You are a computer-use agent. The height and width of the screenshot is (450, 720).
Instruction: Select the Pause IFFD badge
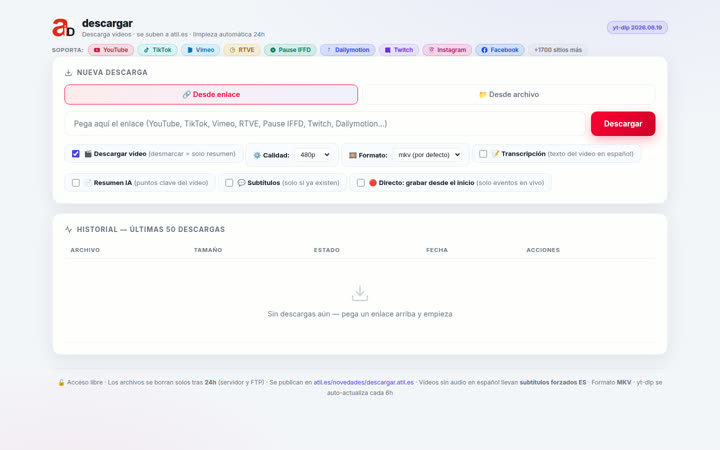(290, 50)
